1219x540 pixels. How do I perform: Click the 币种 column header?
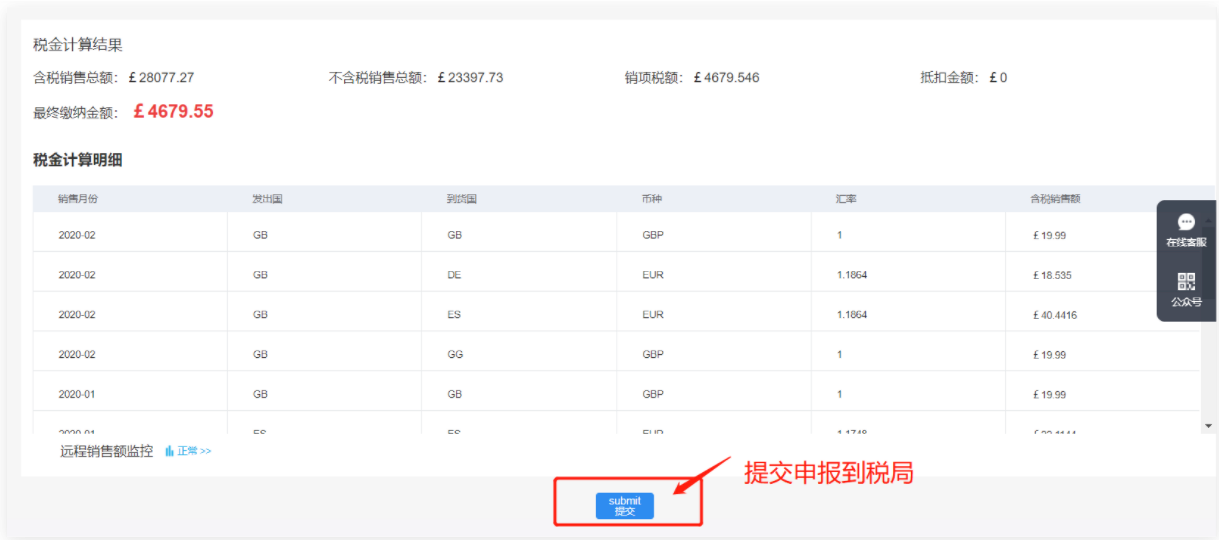click(x=652, y=199)
